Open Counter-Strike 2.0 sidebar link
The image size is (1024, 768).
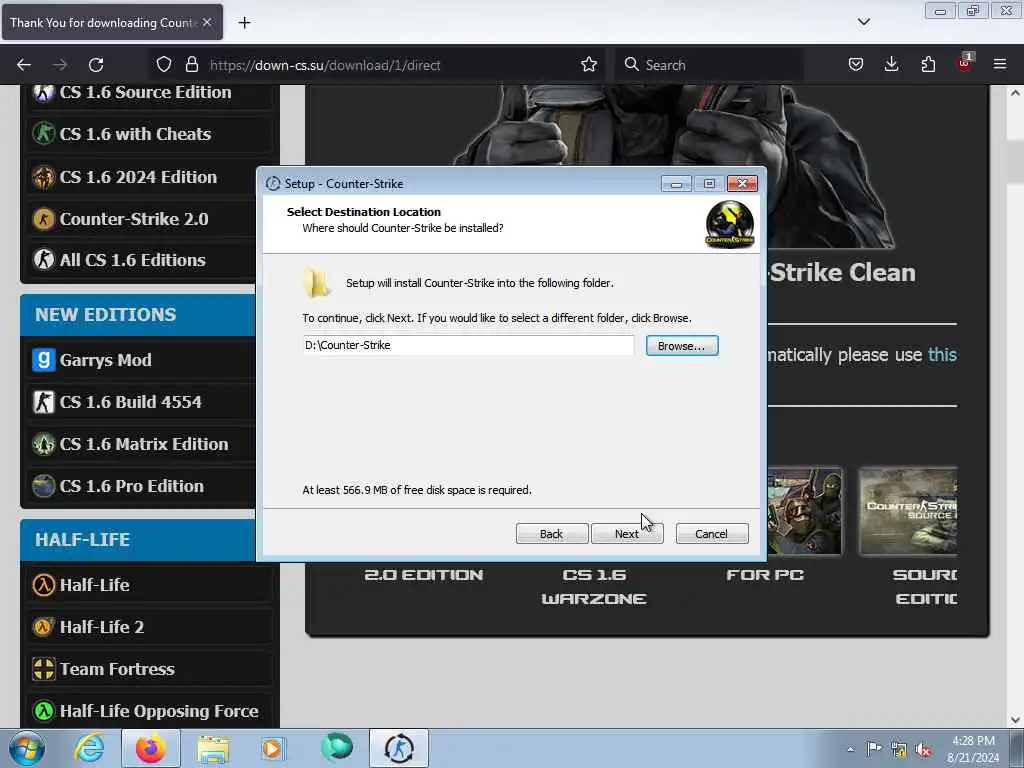coord(134,219)
